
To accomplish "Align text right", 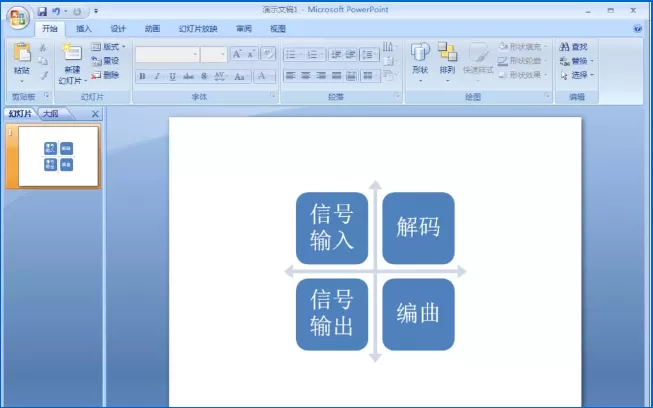I will pos(321,76).
